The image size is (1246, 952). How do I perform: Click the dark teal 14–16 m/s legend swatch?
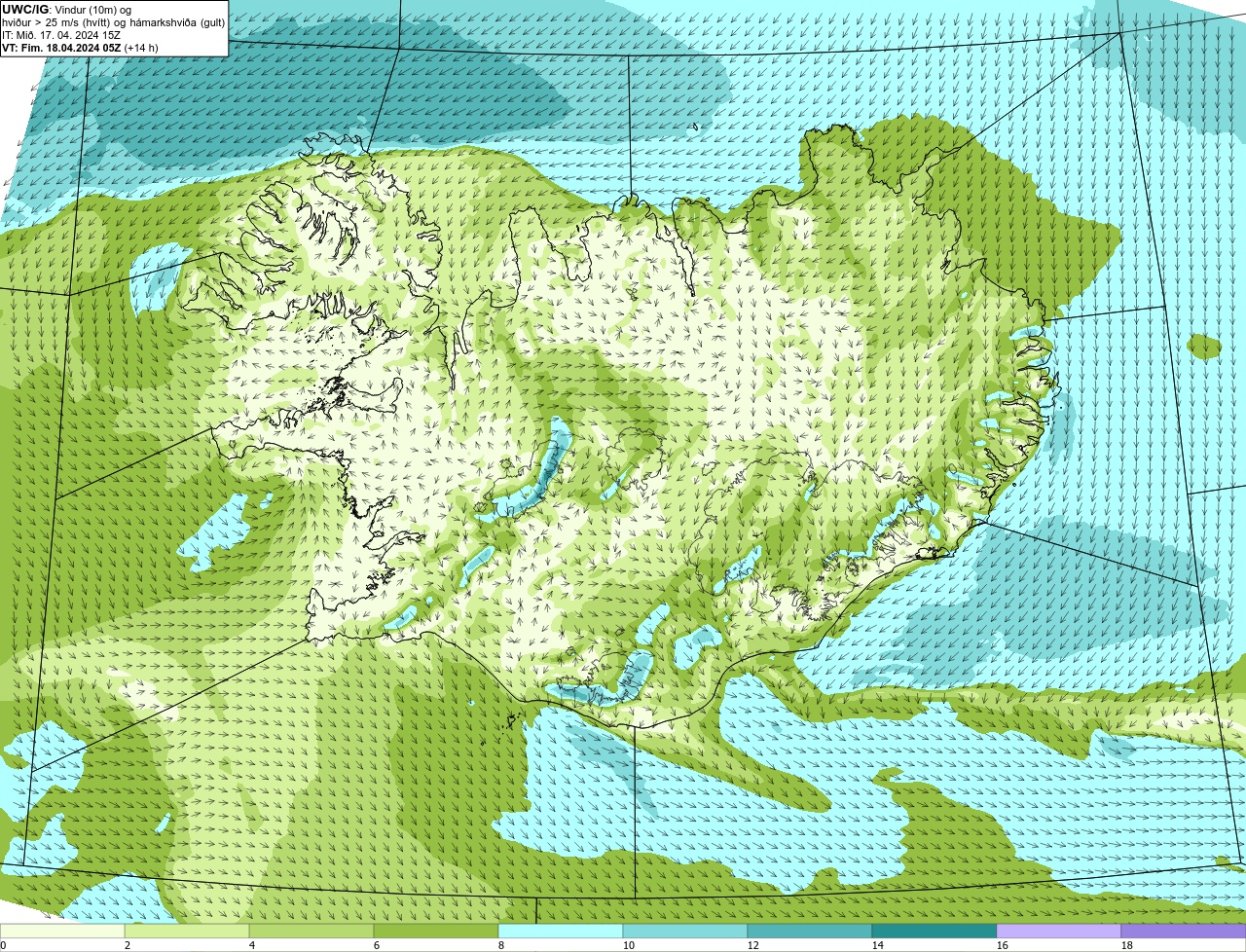934,931
